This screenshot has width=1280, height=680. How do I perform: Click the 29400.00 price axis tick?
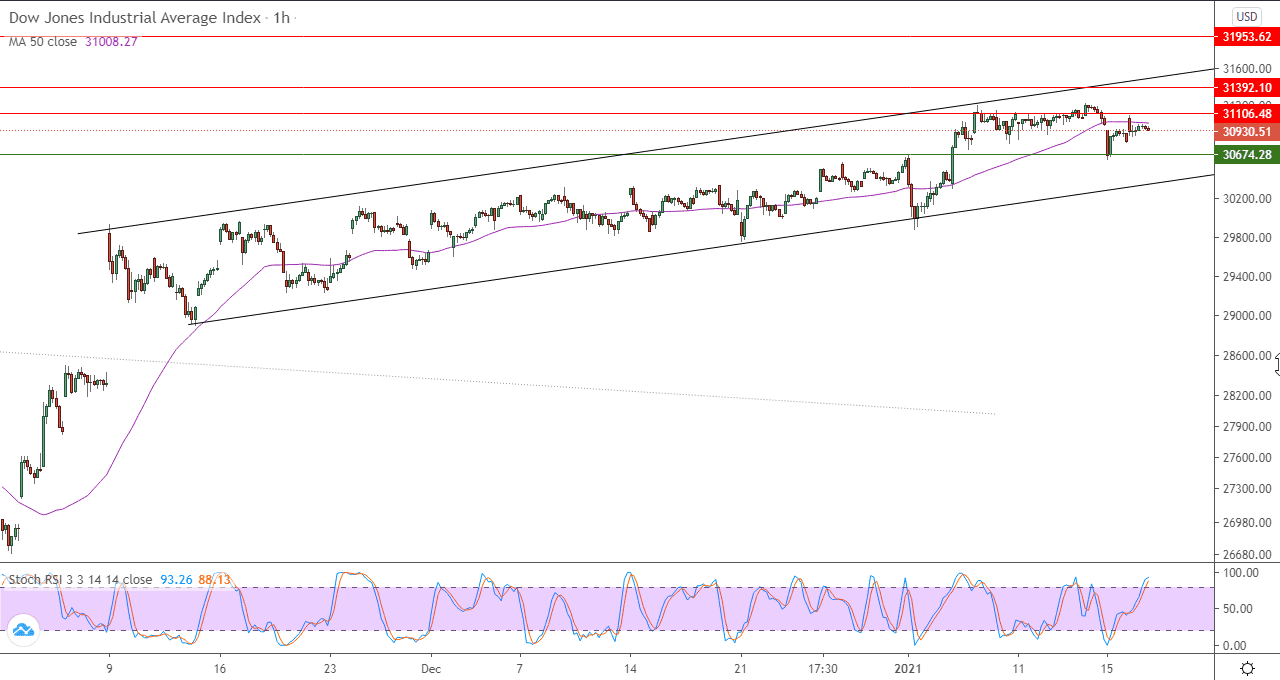pyautogui.click(x=1246, y=277)
